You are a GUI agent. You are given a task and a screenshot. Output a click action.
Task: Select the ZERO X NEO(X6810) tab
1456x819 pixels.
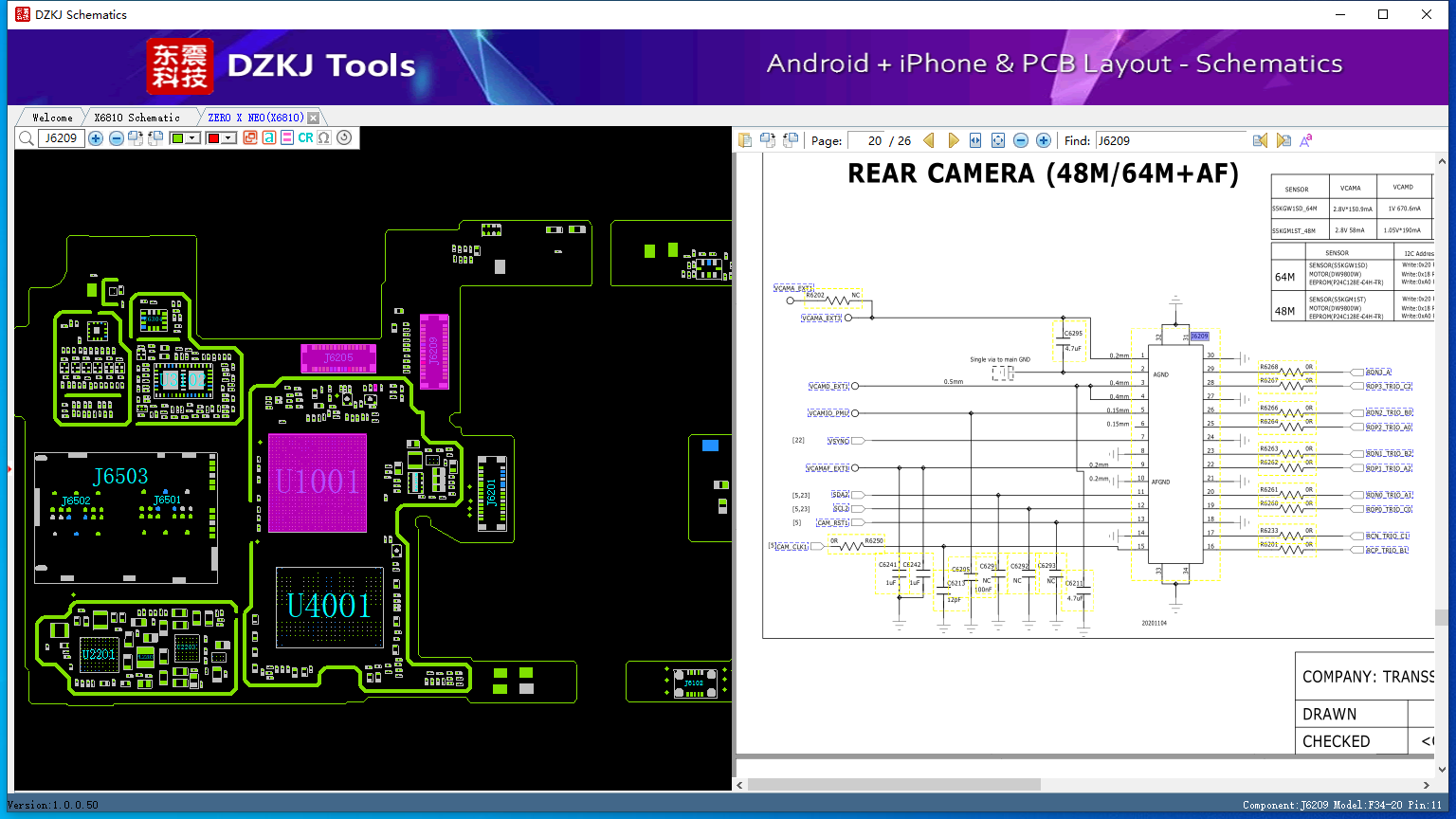click(256, 118)
